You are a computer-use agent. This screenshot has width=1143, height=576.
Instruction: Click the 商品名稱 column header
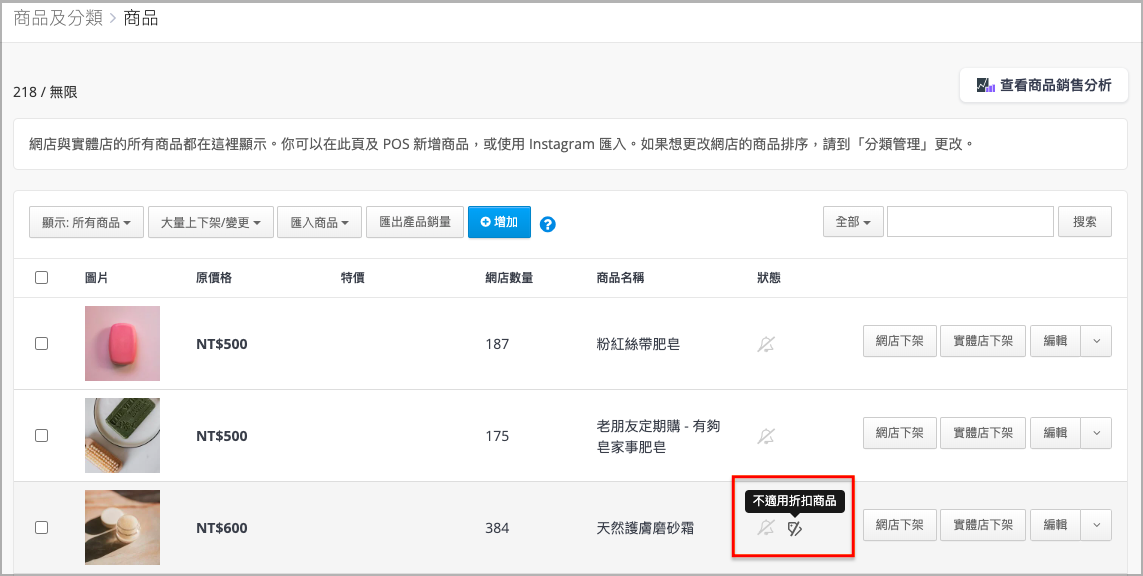[x=620, y=278]
